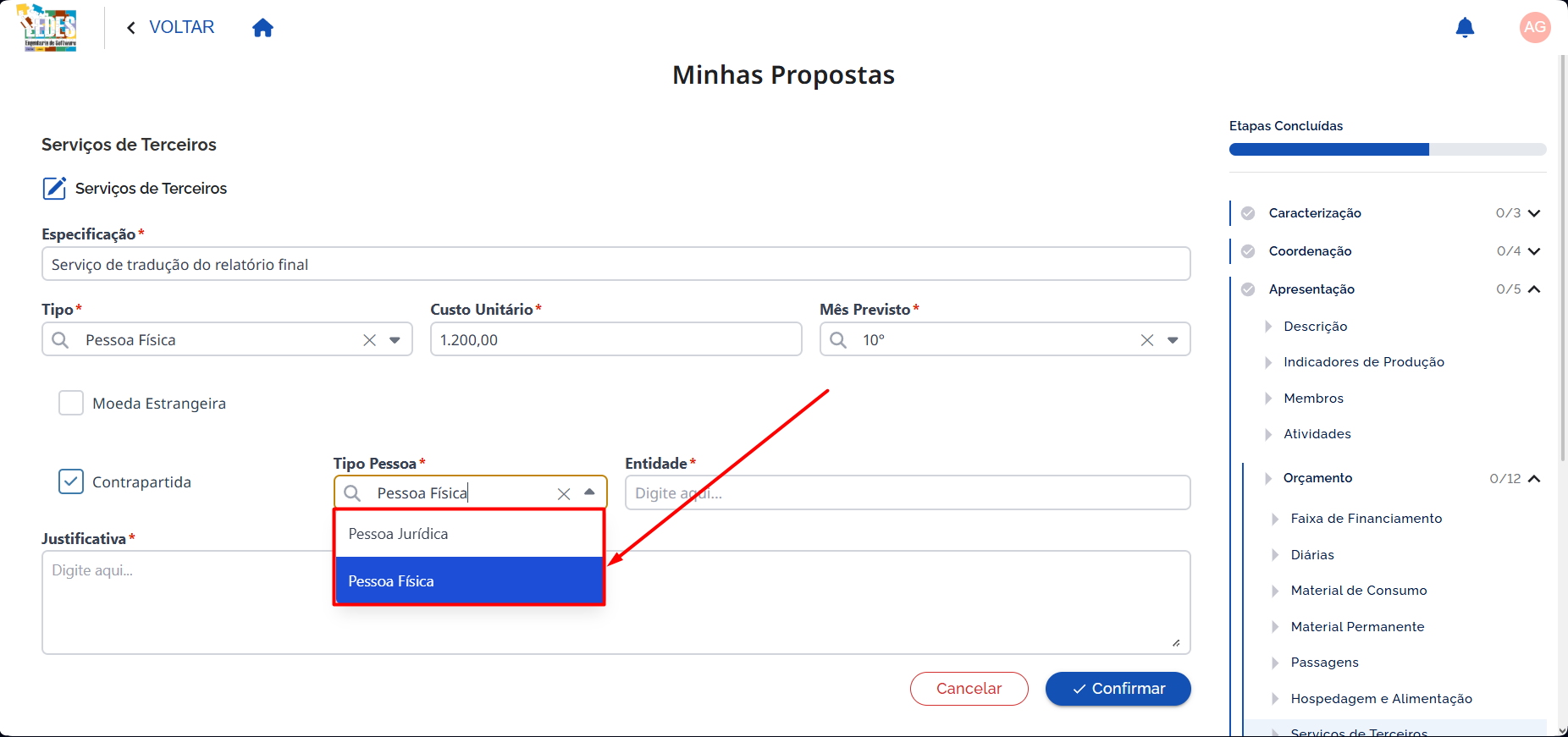The height and width of the screenshot is (737, 1568).
Task: Click the LEDES logo
Action: (47, 28)
